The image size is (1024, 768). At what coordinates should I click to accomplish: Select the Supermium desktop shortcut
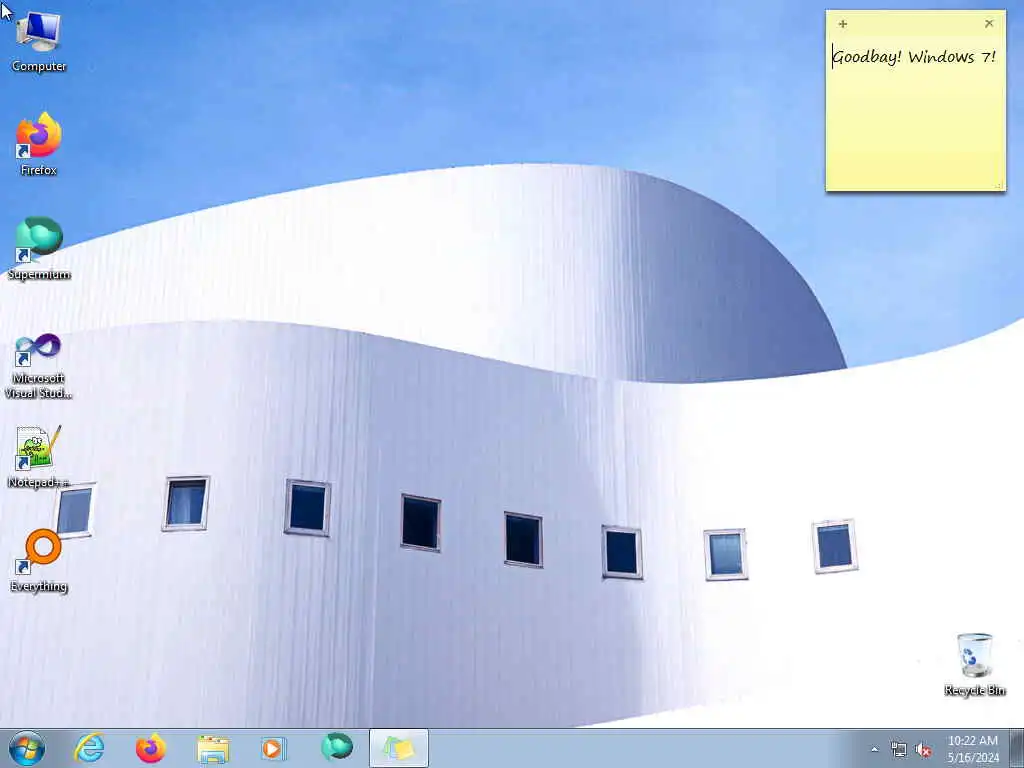[39, 249]
